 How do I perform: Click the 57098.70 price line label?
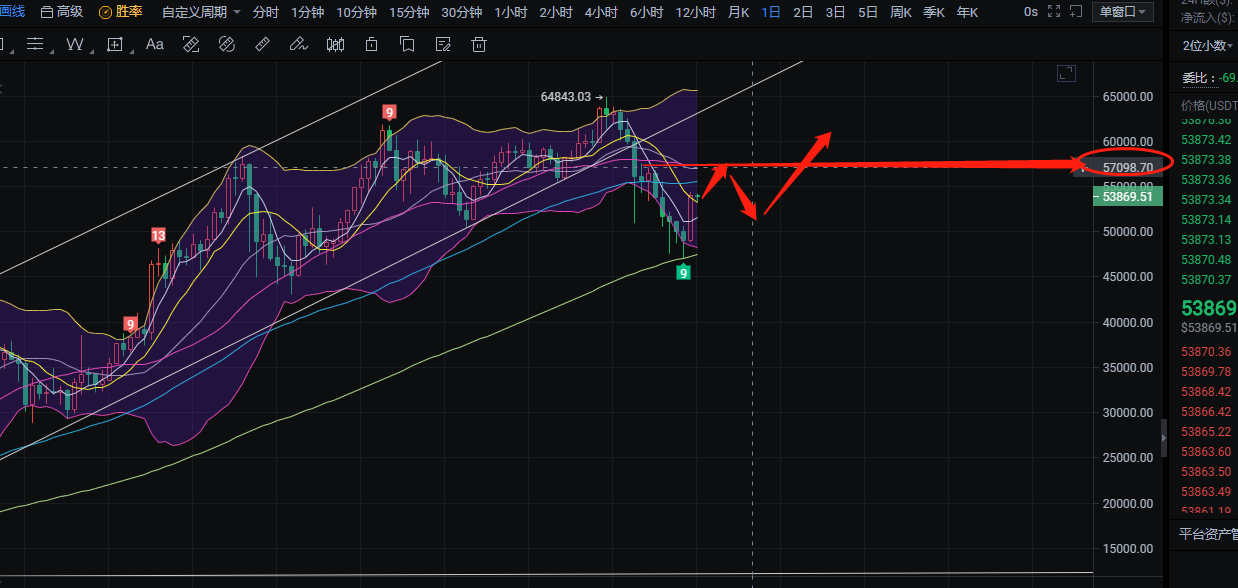(1126, 167)
